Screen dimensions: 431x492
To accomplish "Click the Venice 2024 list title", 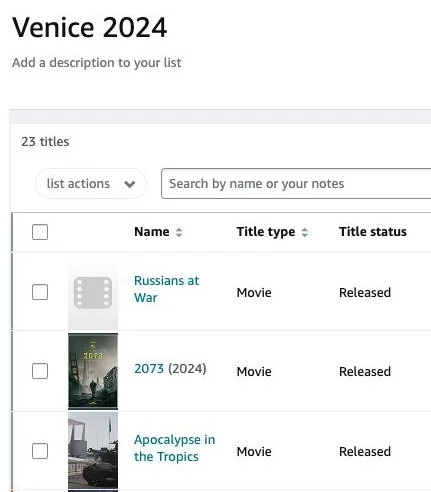I will coord(89,27).
